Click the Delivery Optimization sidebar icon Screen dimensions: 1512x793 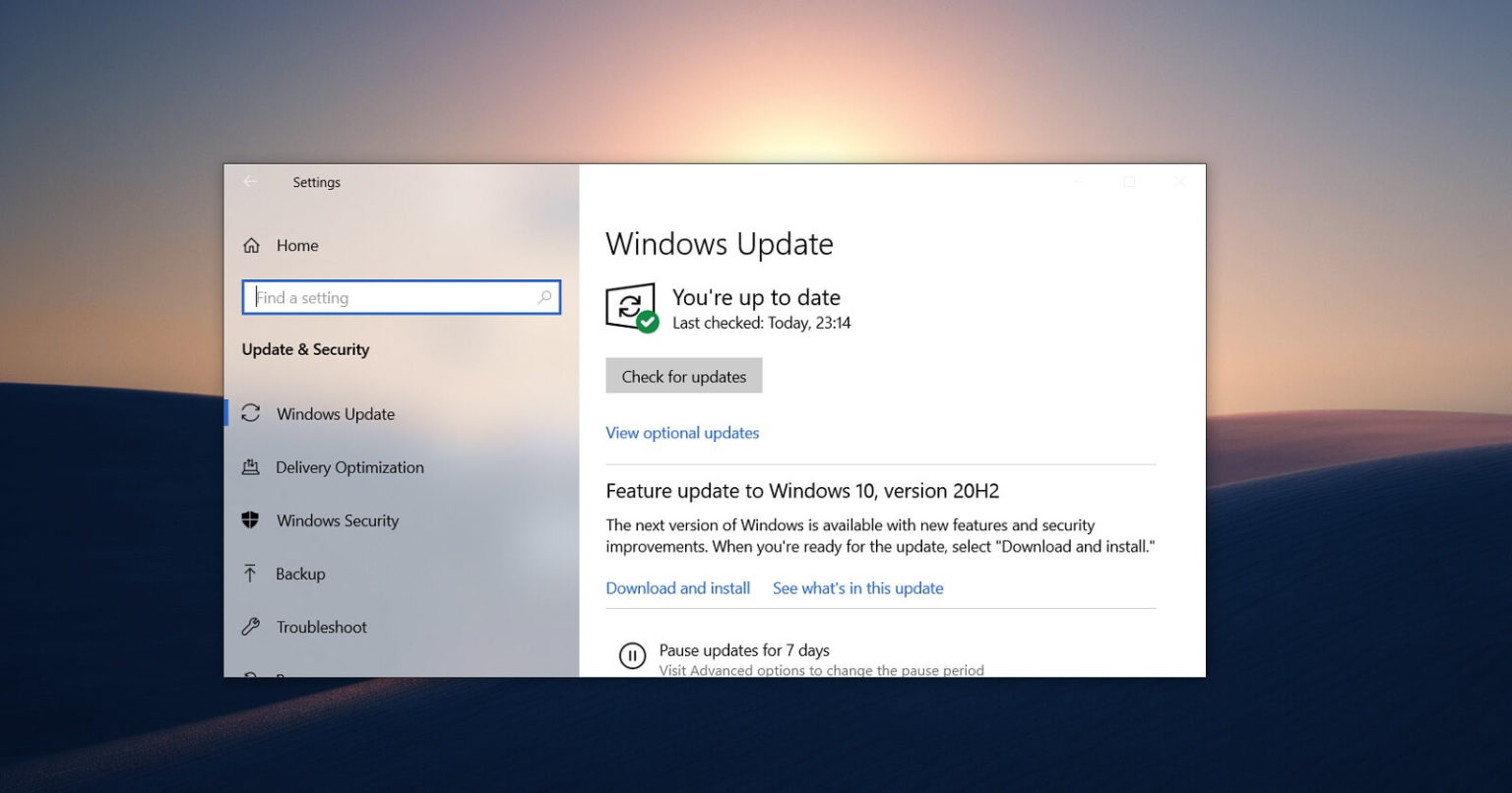point(251,467)
